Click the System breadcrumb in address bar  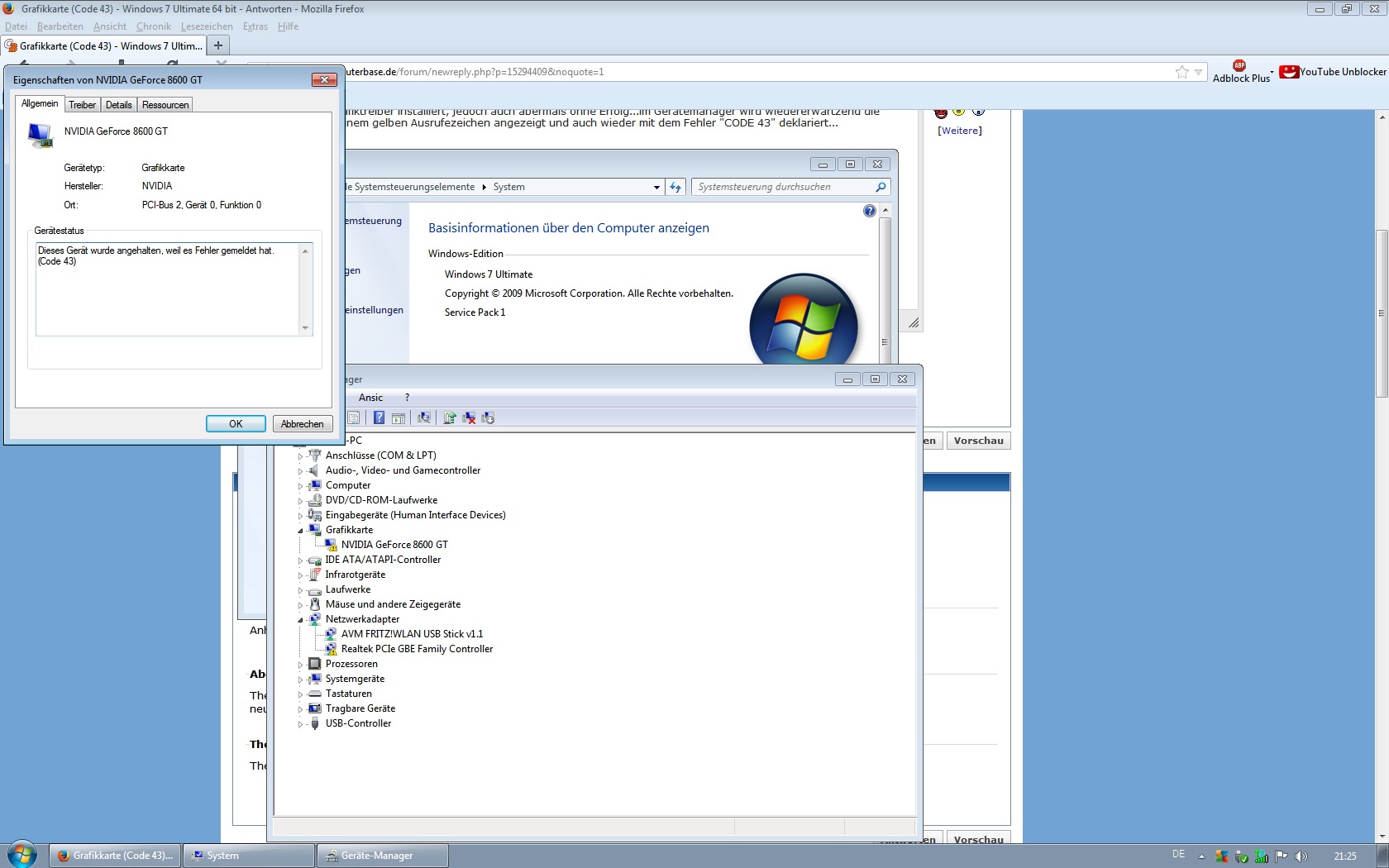click(509, 187)
